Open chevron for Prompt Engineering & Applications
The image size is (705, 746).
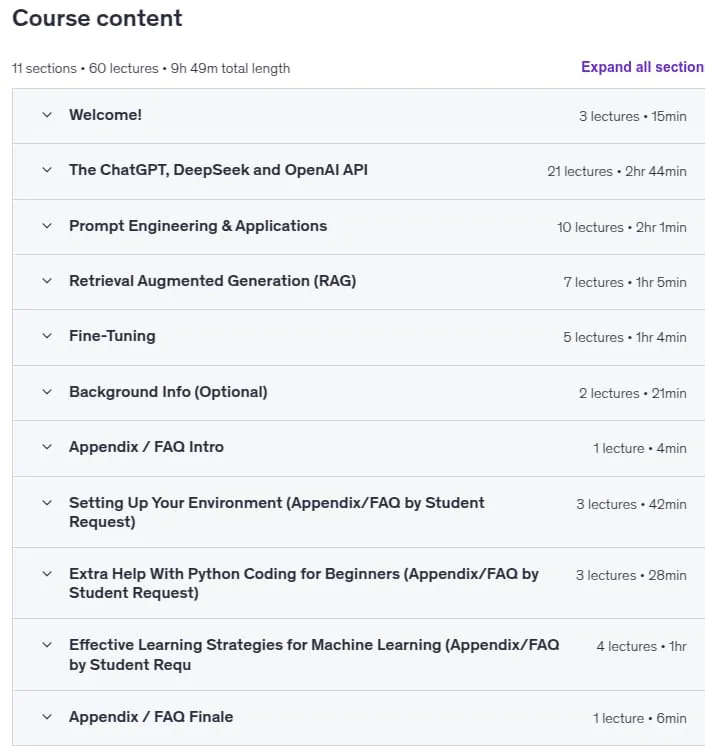(x=47, y=226)
